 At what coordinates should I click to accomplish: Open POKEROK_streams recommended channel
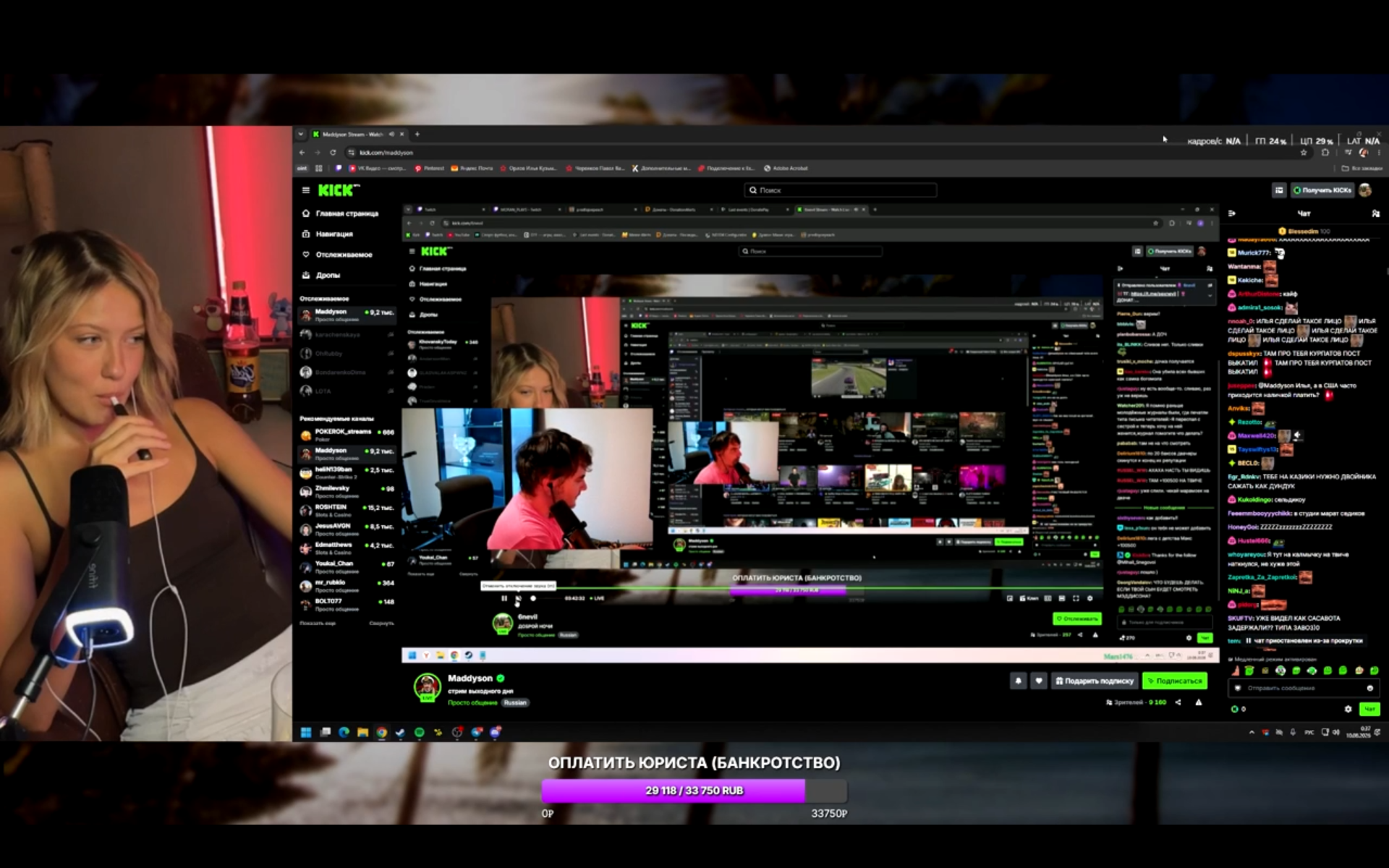[x=347, y=435]
